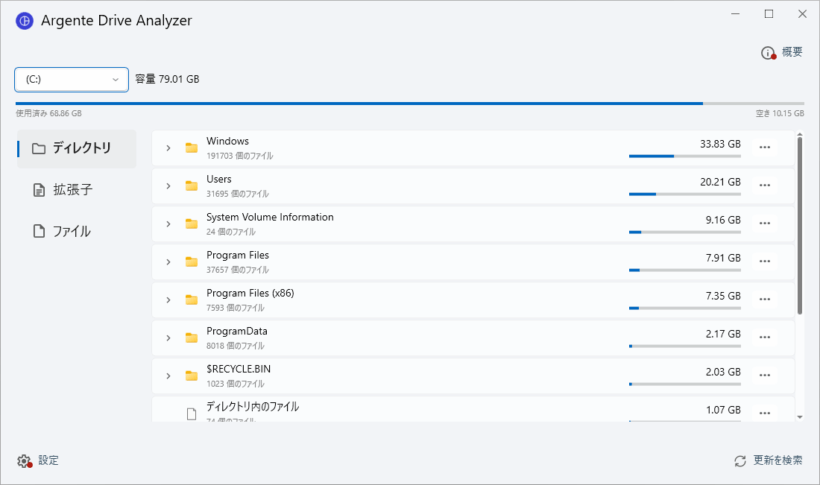
Task: Click the Argente Drive Analyzer title text
Action: (117, 20)
